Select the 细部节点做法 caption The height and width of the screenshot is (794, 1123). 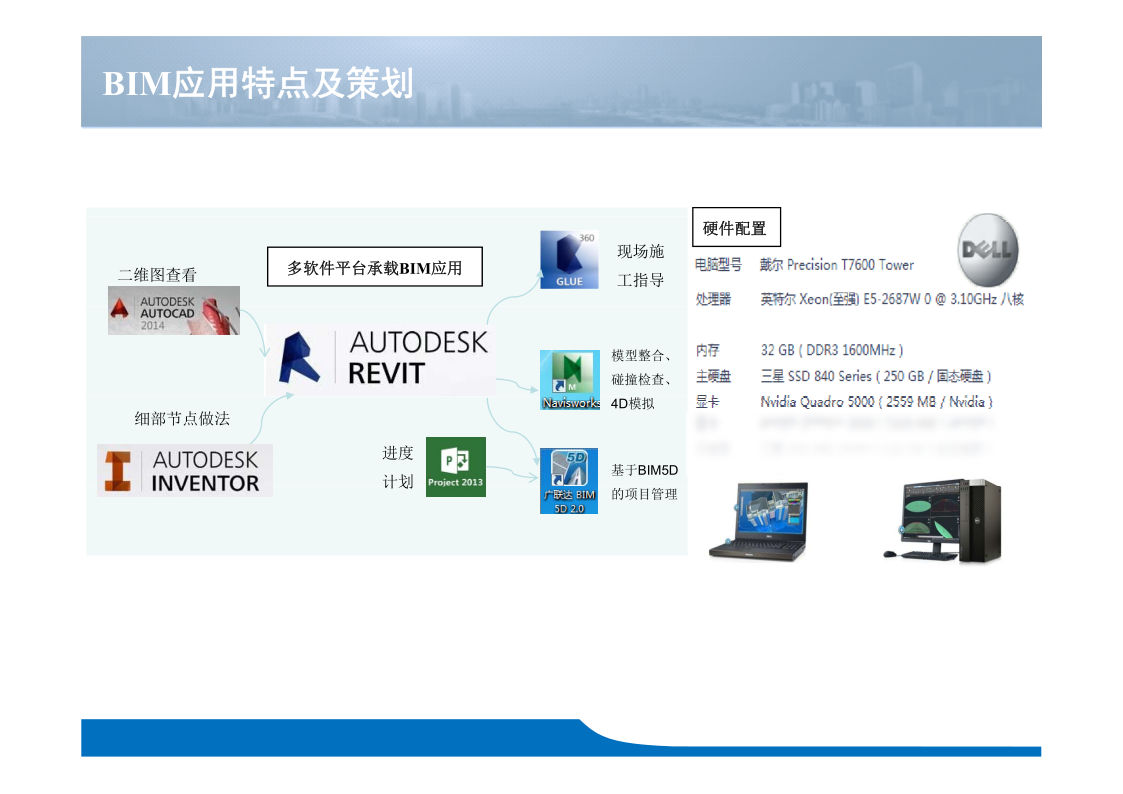182,419
